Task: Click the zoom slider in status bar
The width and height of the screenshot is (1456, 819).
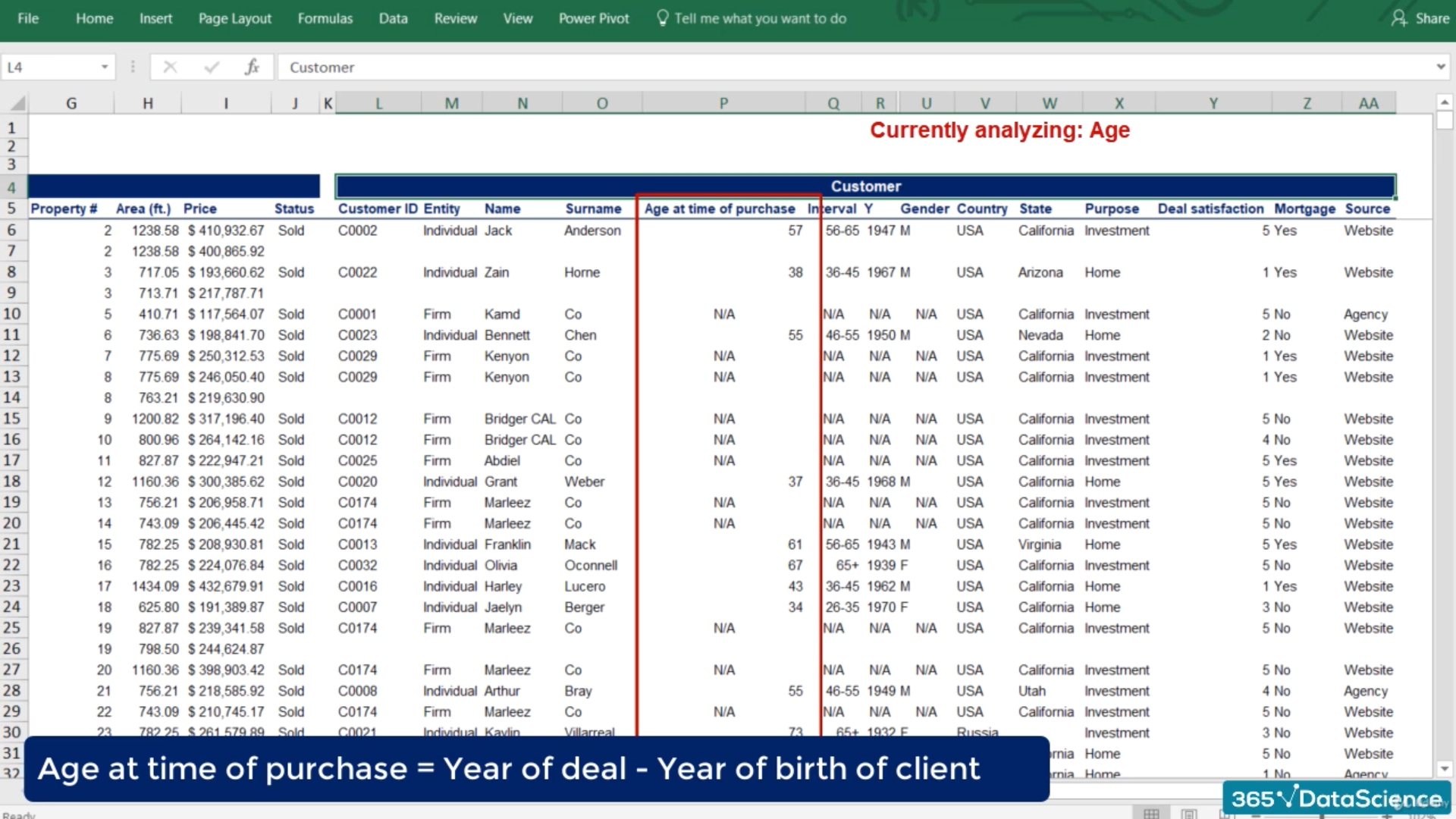Action: click(x=1323, y=816)
